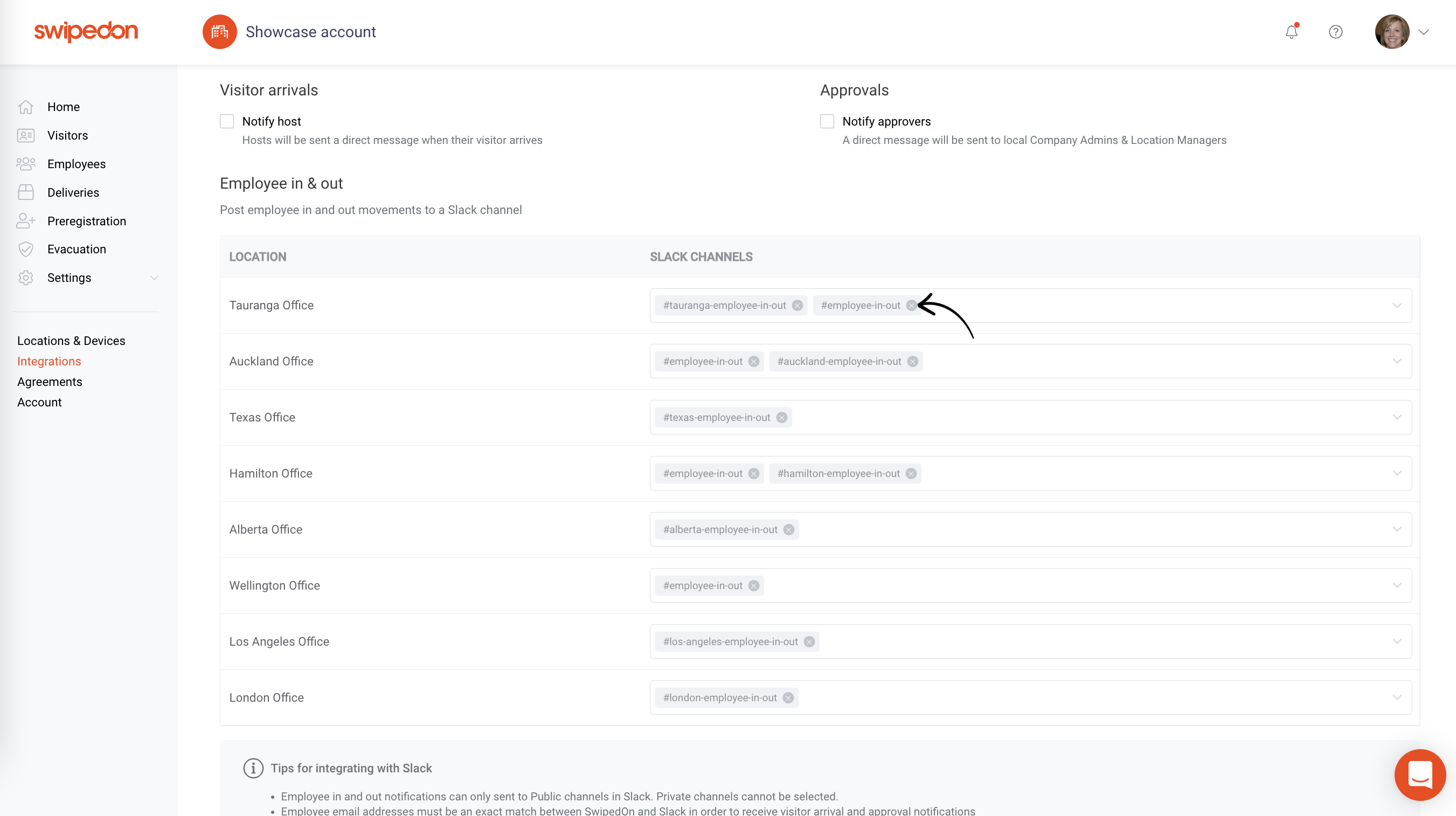Viewport: 1456px width, 816px height.
Task: Click the SLACK CHANNELS column header
Action: [701, 257]
